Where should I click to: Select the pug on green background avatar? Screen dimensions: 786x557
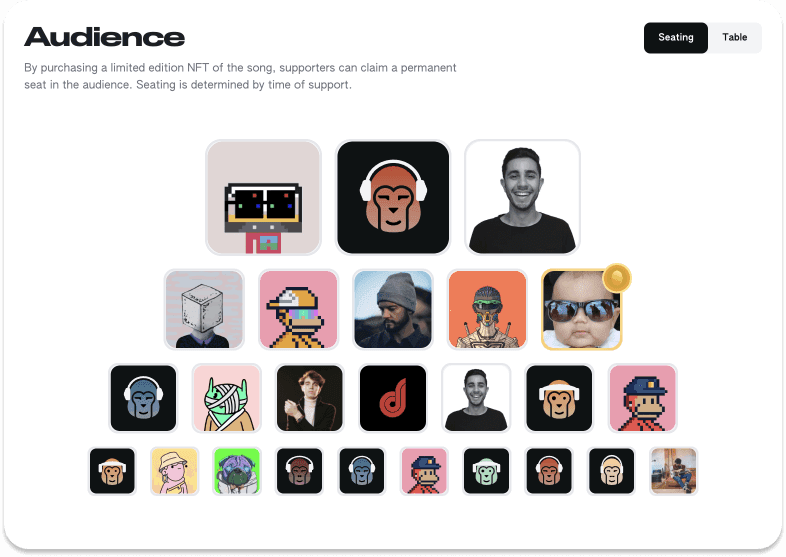coord(237,471)
